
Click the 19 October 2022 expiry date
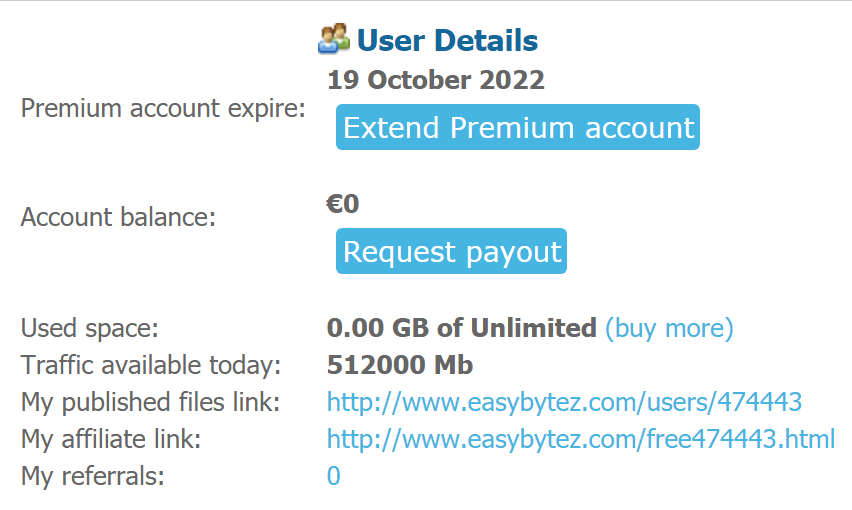(435, 81)
